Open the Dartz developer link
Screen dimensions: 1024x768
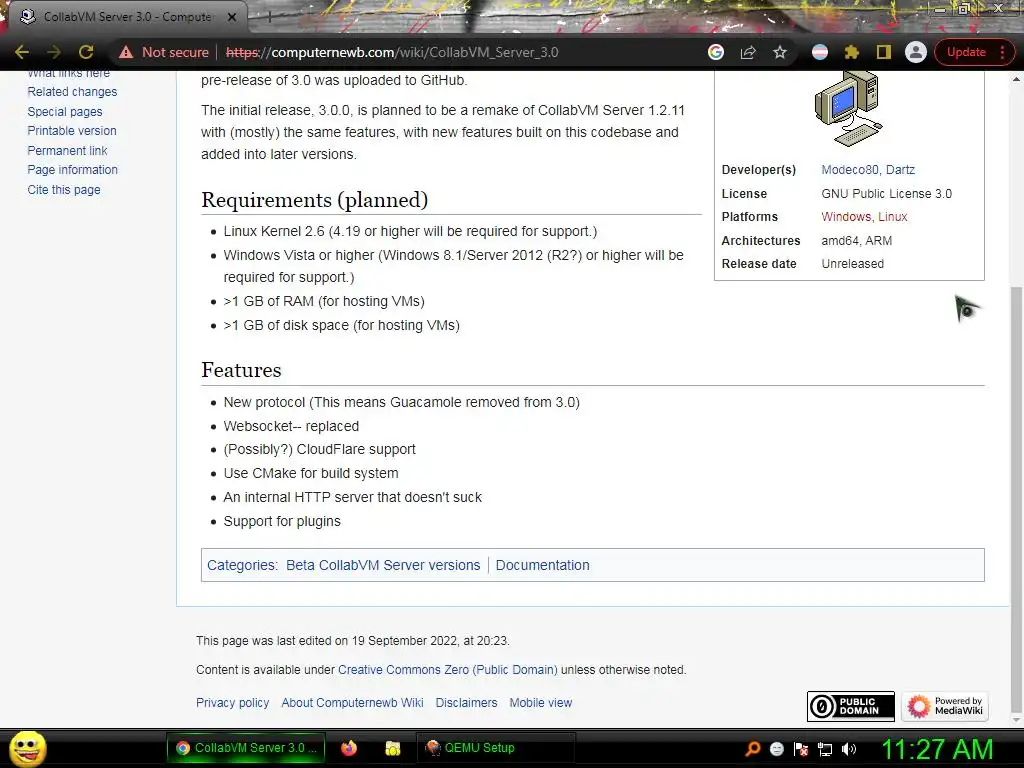900,170
